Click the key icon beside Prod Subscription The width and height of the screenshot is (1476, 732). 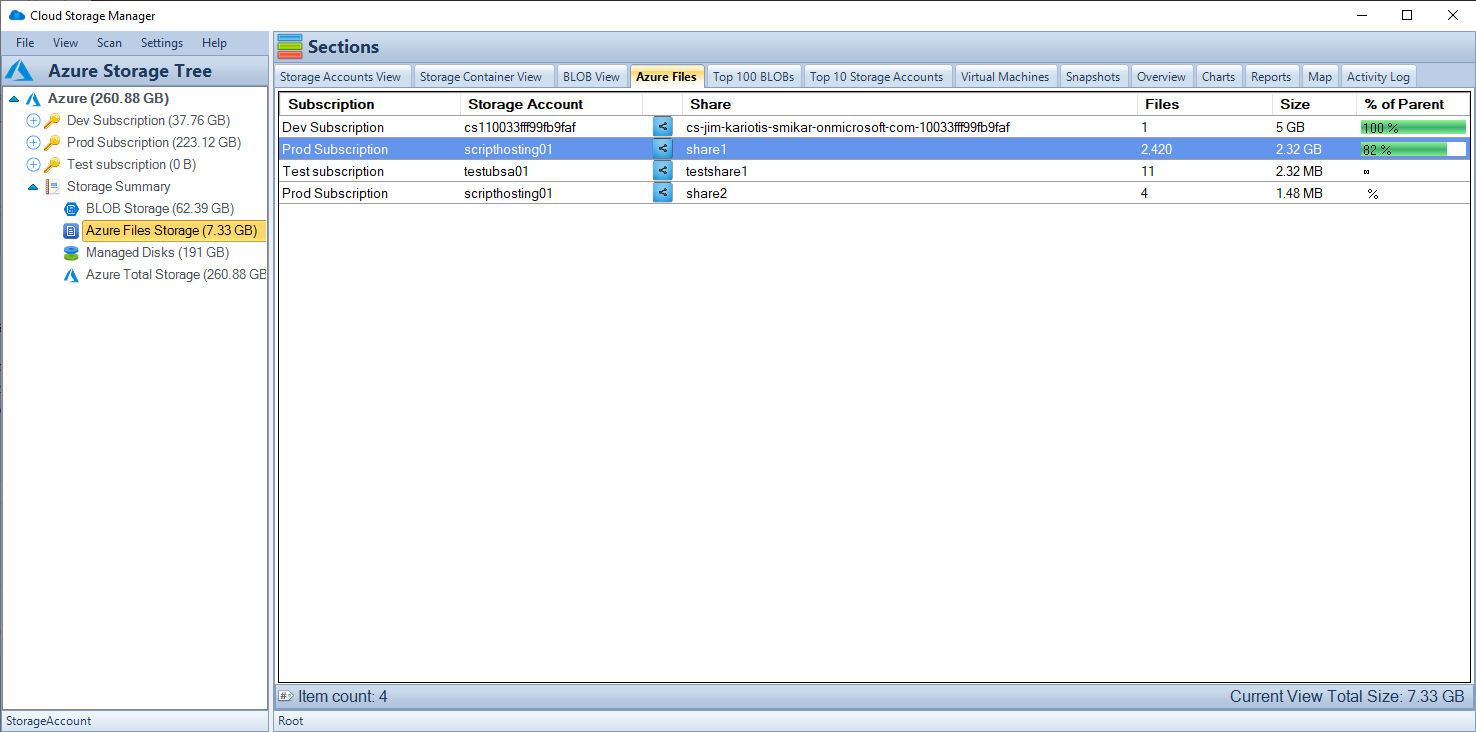coord(53,142)
